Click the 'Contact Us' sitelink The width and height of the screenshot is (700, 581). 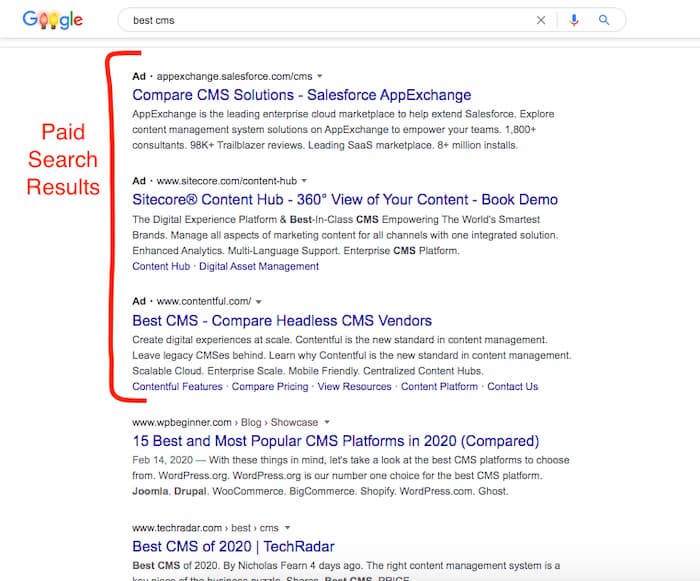tap(512, 387)
